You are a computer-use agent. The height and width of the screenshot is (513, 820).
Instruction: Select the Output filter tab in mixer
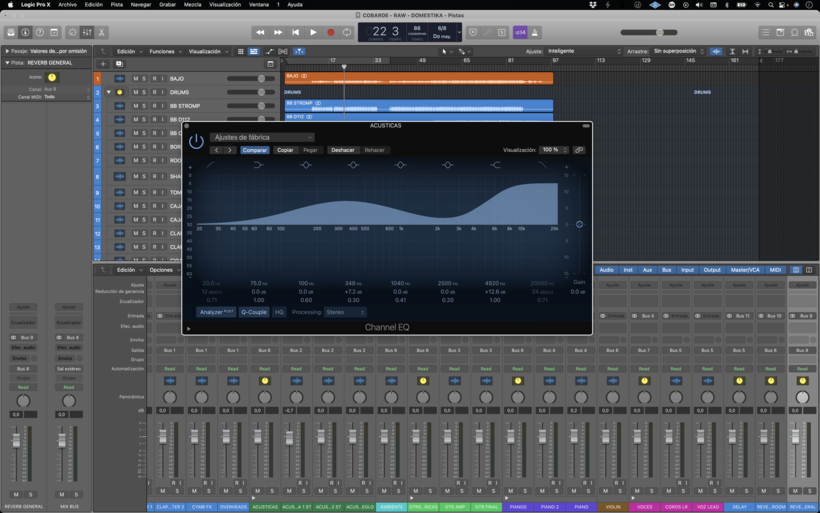(x=712, y=270)
